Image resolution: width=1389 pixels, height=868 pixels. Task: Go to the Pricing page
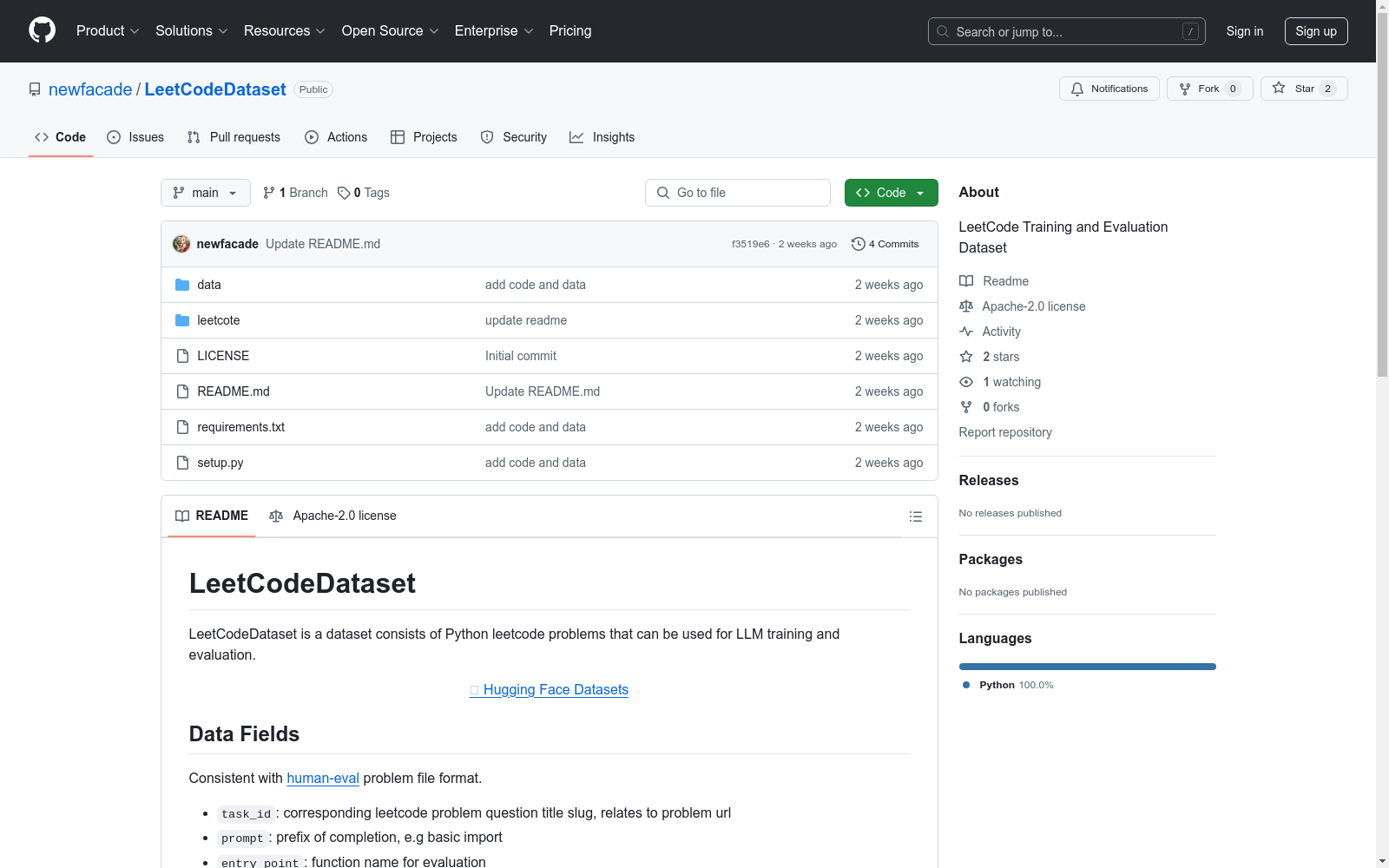(x=570, y=30)
